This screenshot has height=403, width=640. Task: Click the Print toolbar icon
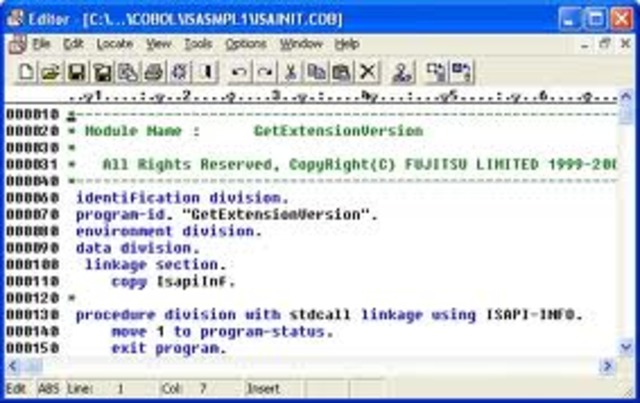pos(153,73)
